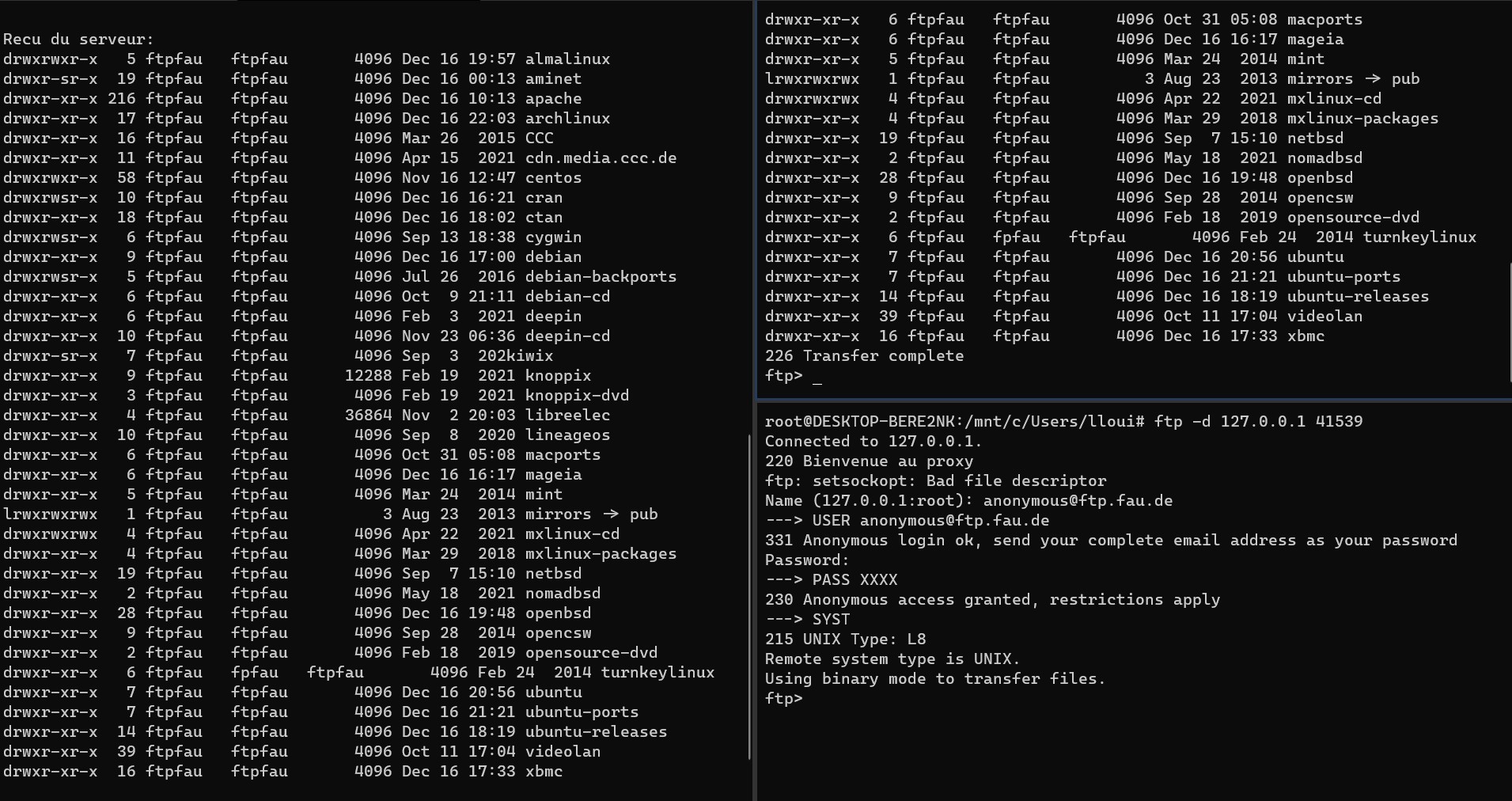Click 'netbsd' in the top-right pane
The image size is (1512, 801).
[x=1315, y=139]
